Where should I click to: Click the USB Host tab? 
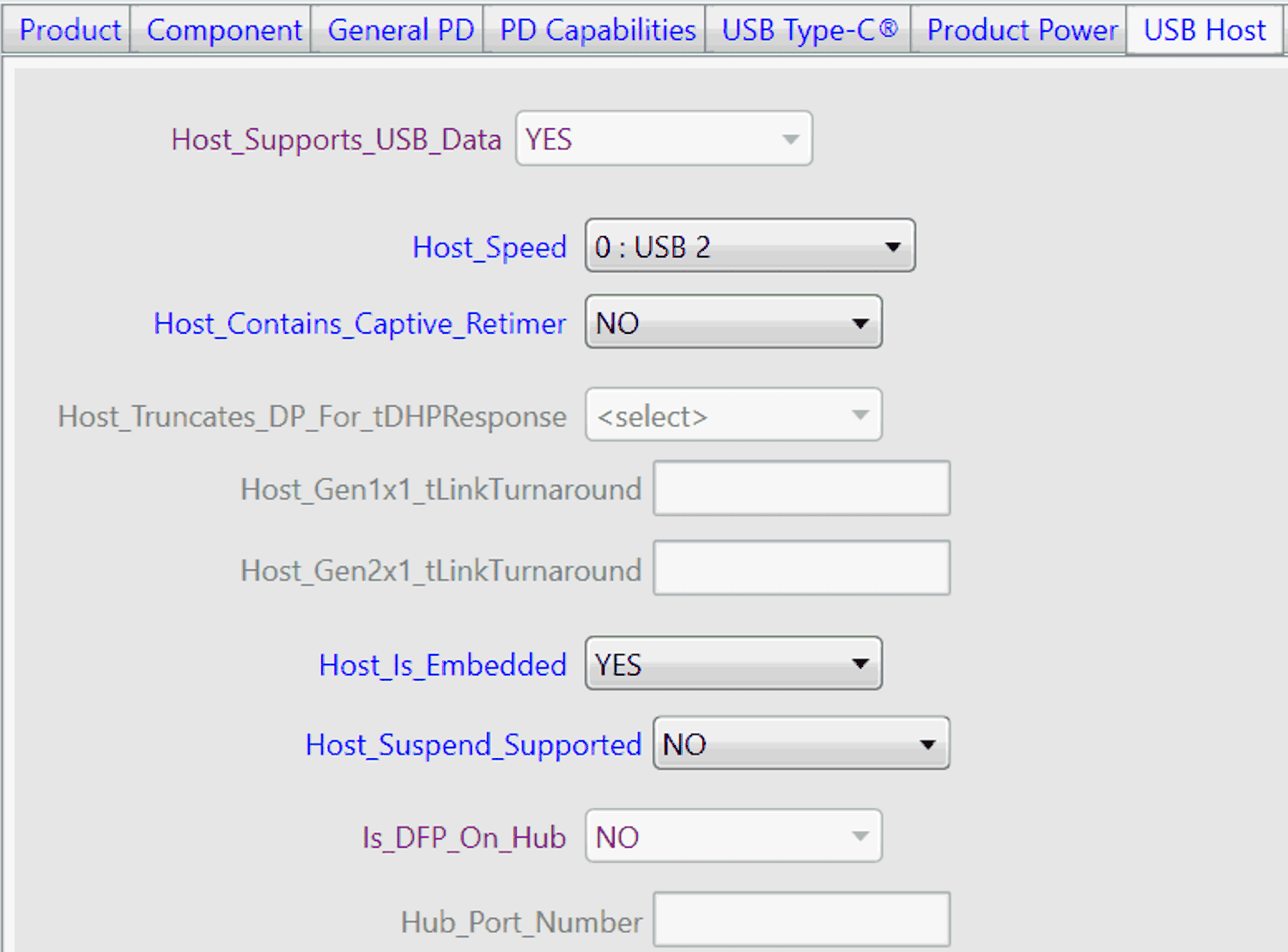tap(1201, 29)
